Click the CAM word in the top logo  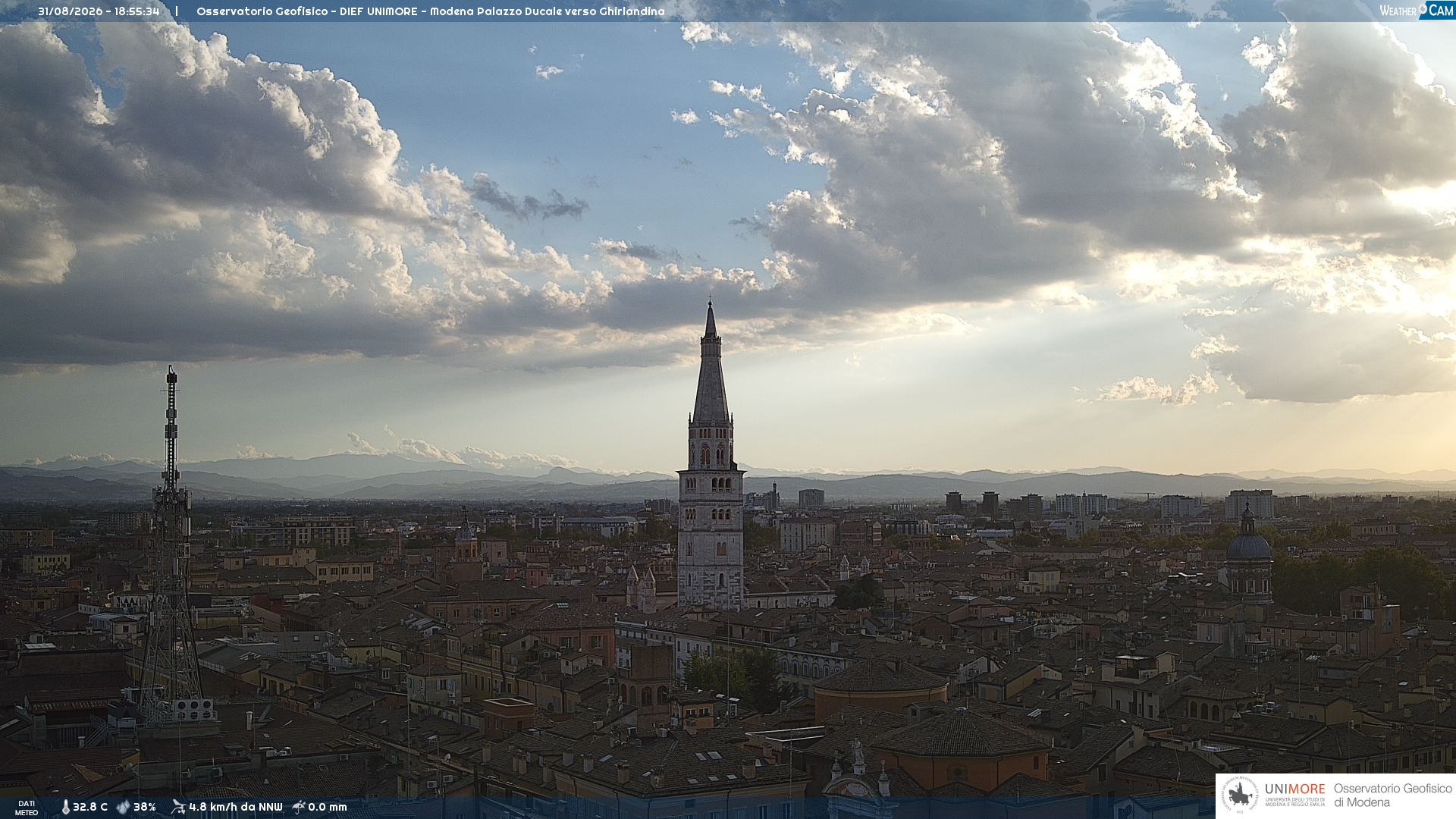pyautogui.click(x=1441, y=11)
